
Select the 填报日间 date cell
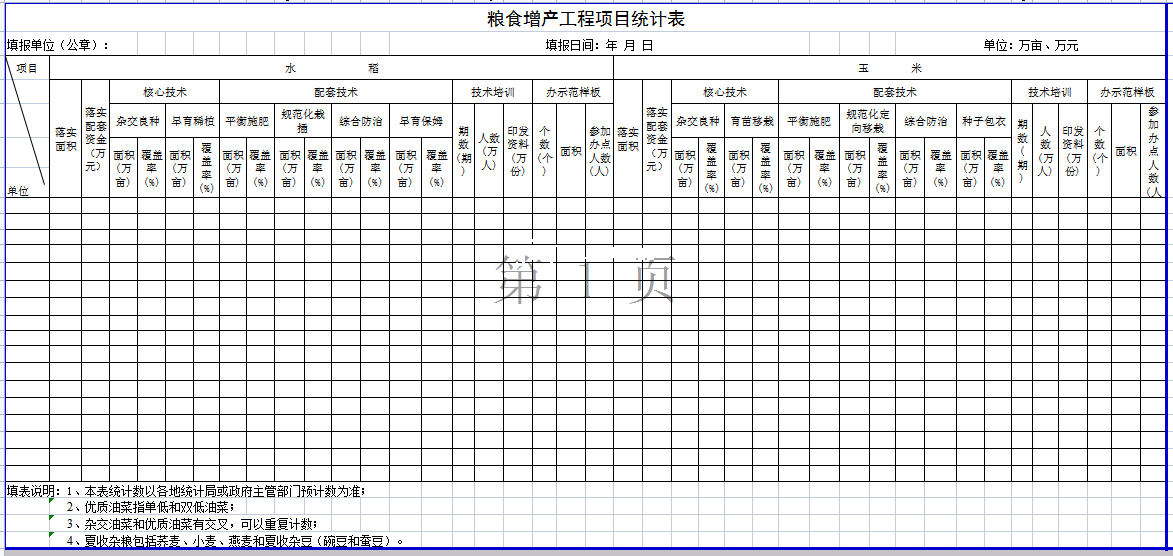(598, 45)
